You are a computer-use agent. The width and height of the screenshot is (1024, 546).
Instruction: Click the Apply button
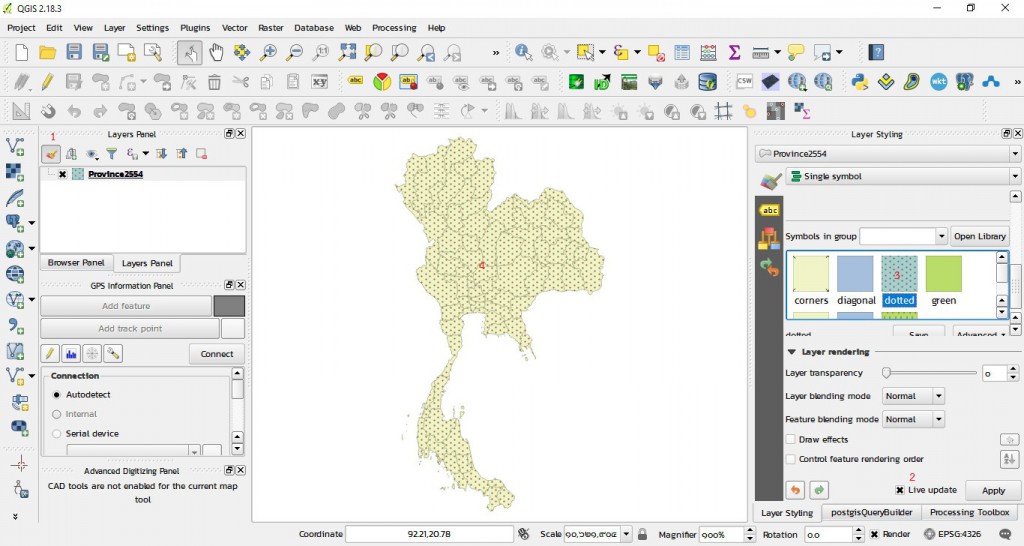[993, 491]
